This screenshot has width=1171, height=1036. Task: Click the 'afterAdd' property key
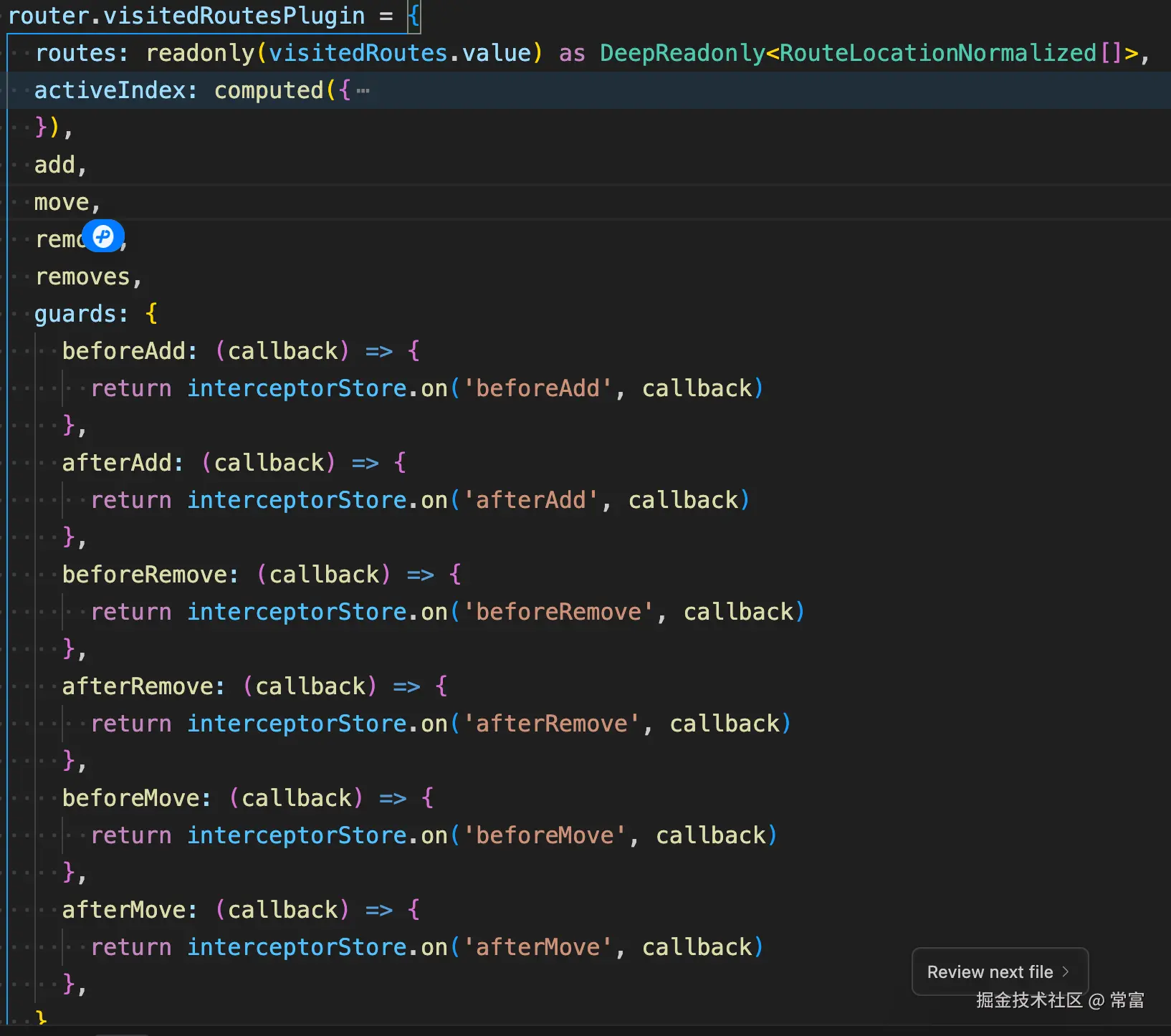click(x=117, y=463)
